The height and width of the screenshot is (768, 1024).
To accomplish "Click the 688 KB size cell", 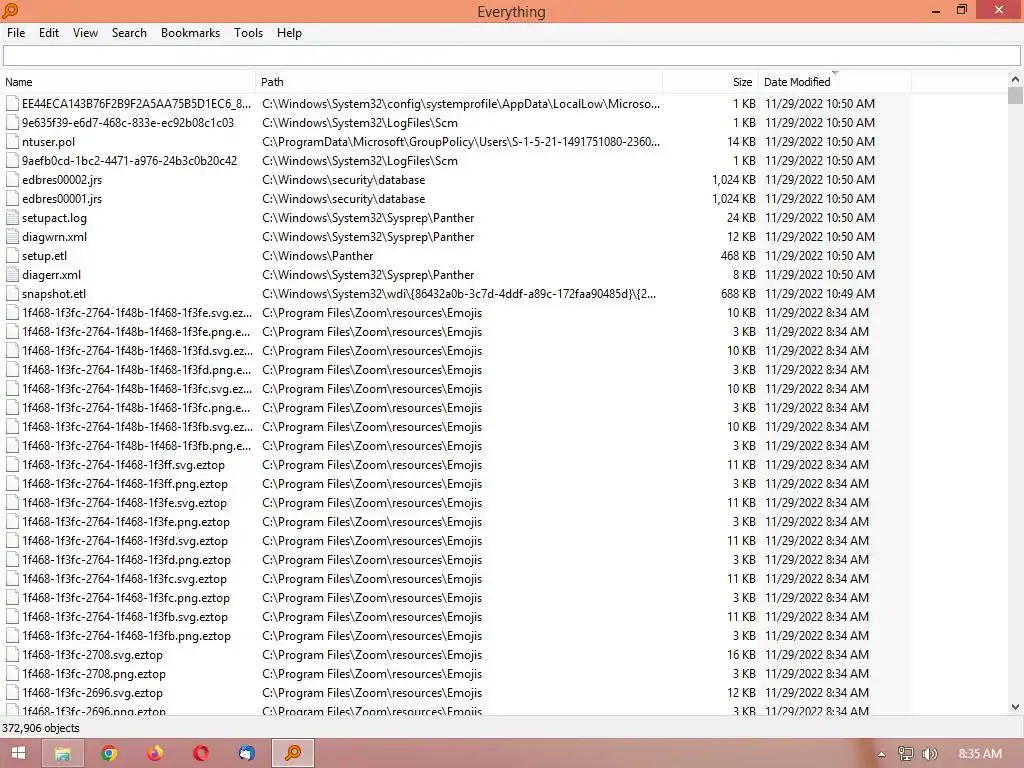I will tap(738, 293).
